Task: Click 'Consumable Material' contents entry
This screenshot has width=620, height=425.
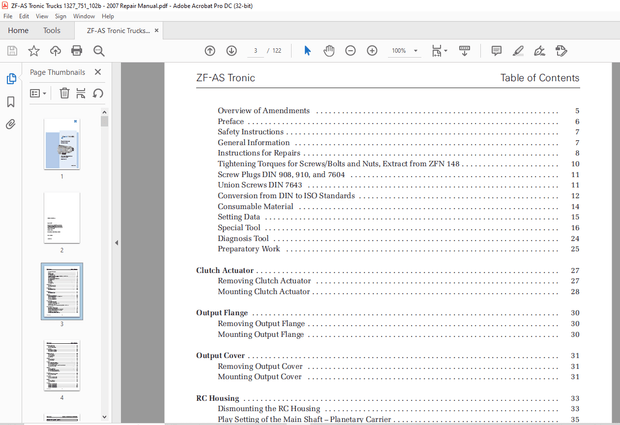Action: click(x=255, y=206)
